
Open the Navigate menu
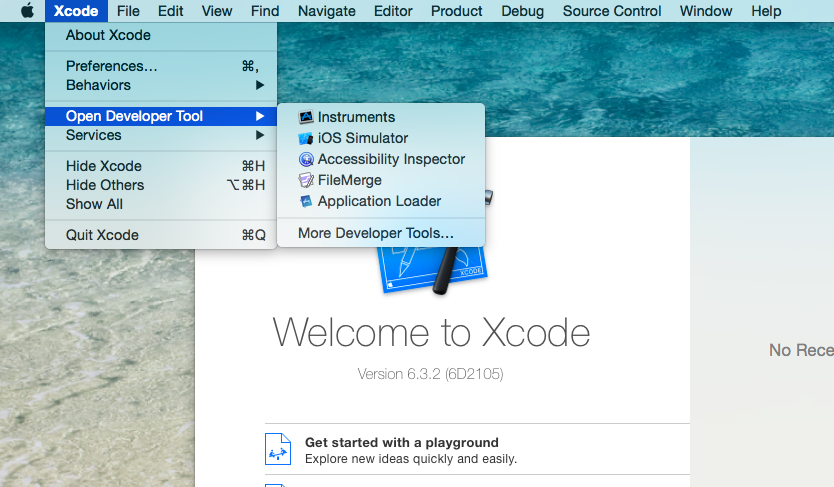tap(327, 11)
